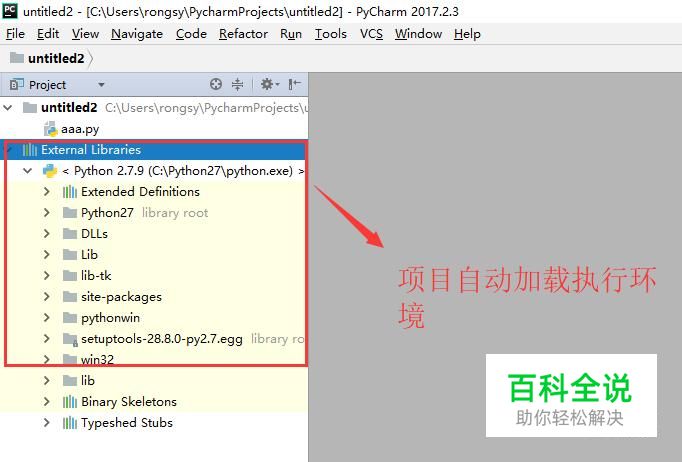Open the Project panel gear settings
Screen dimensions: 682x462
pos(269,84)
